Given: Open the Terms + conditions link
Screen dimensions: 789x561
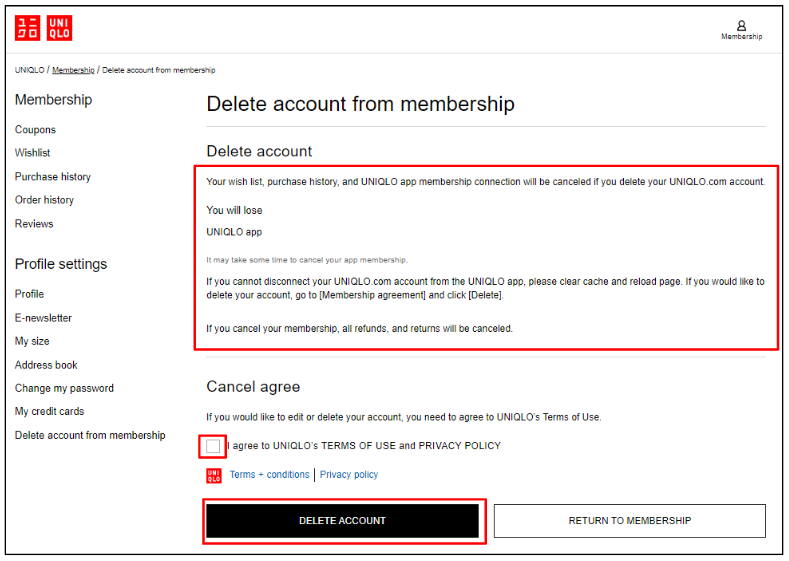Looking at the screenshot, I should pyautogui.click(x=269, y=475).
